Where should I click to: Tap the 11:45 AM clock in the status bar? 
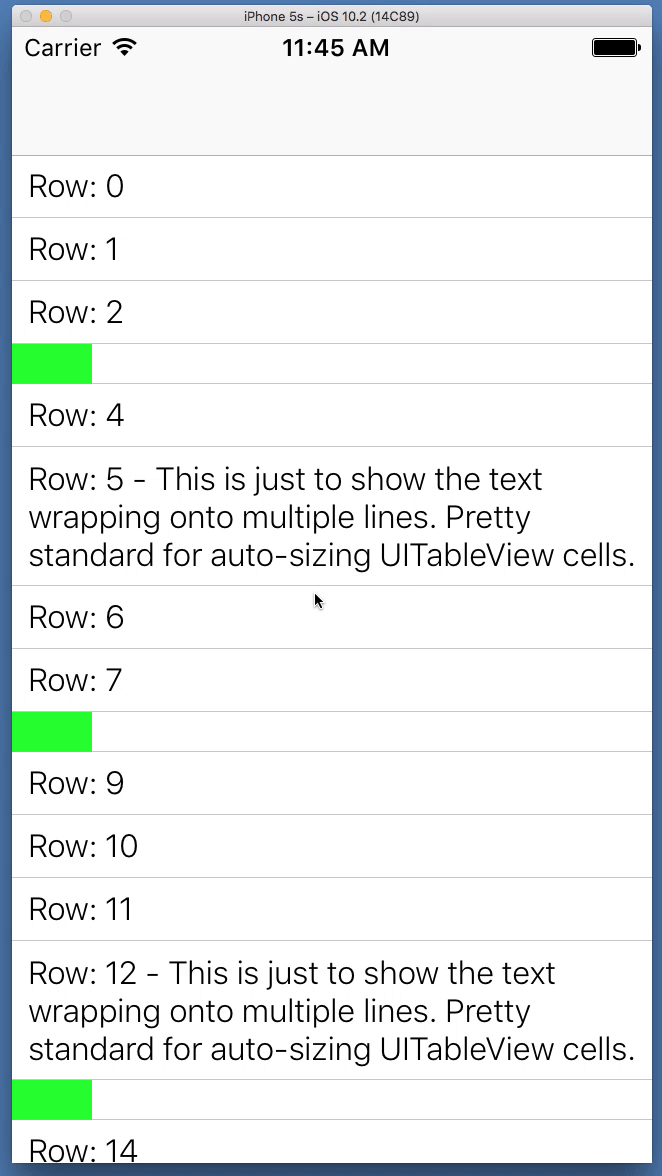336,47
